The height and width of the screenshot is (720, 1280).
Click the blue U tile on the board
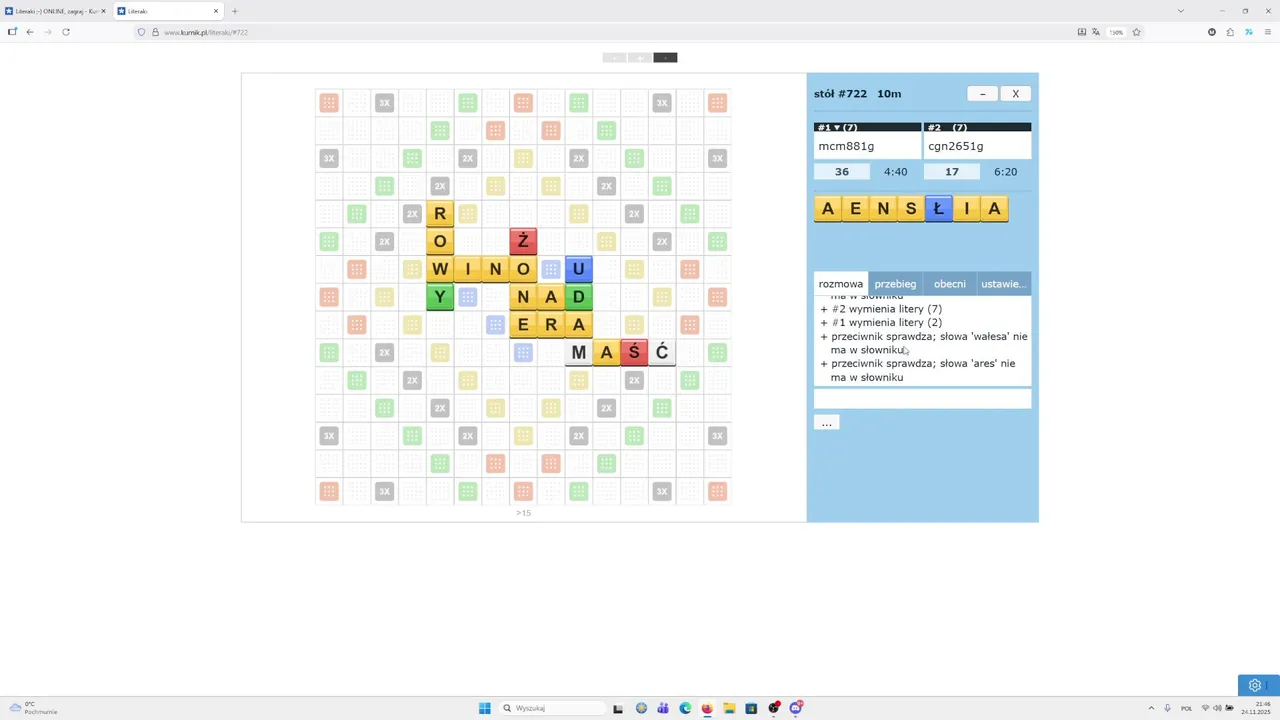coord(578,269)
